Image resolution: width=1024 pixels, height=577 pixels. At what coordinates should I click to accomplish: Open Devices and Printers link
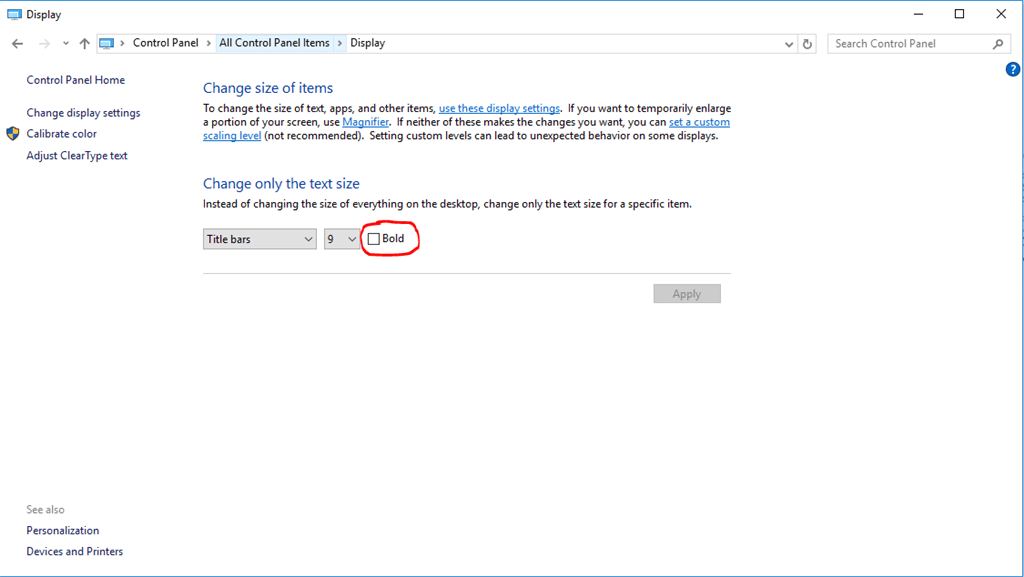pyautogui.click(x=74, y=552)
